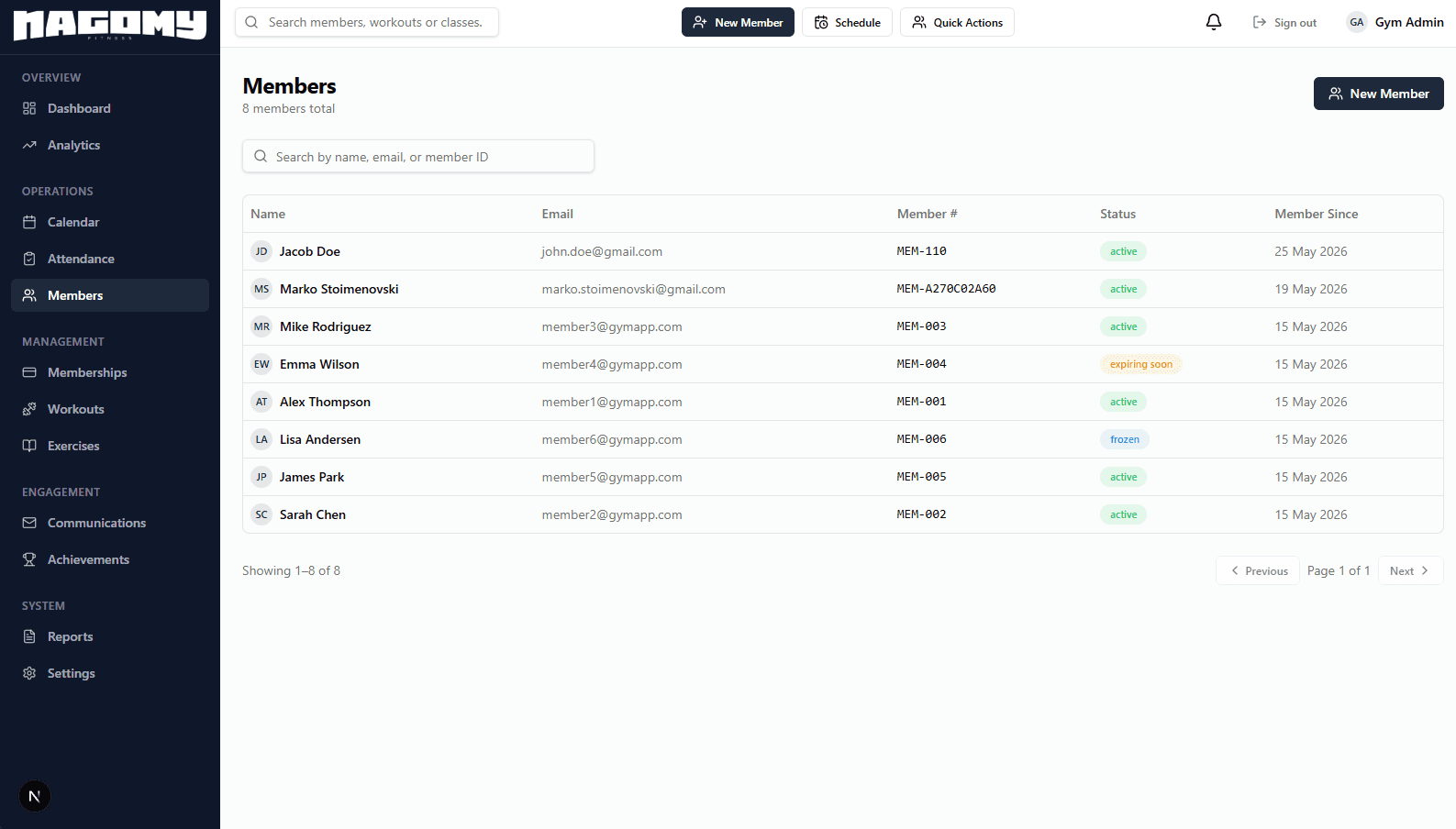Click email john.doe@gmail.com

pos(602,251)
